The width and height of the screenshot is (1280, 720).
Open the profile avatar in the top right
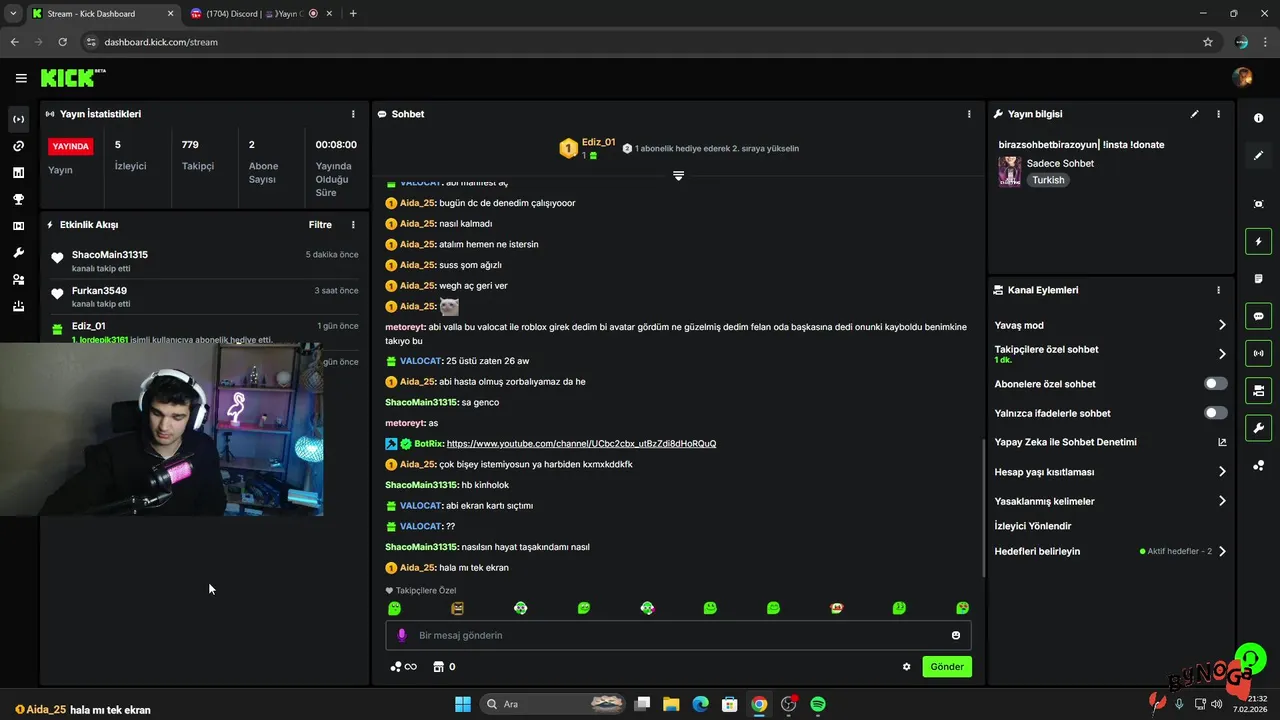1242,78
